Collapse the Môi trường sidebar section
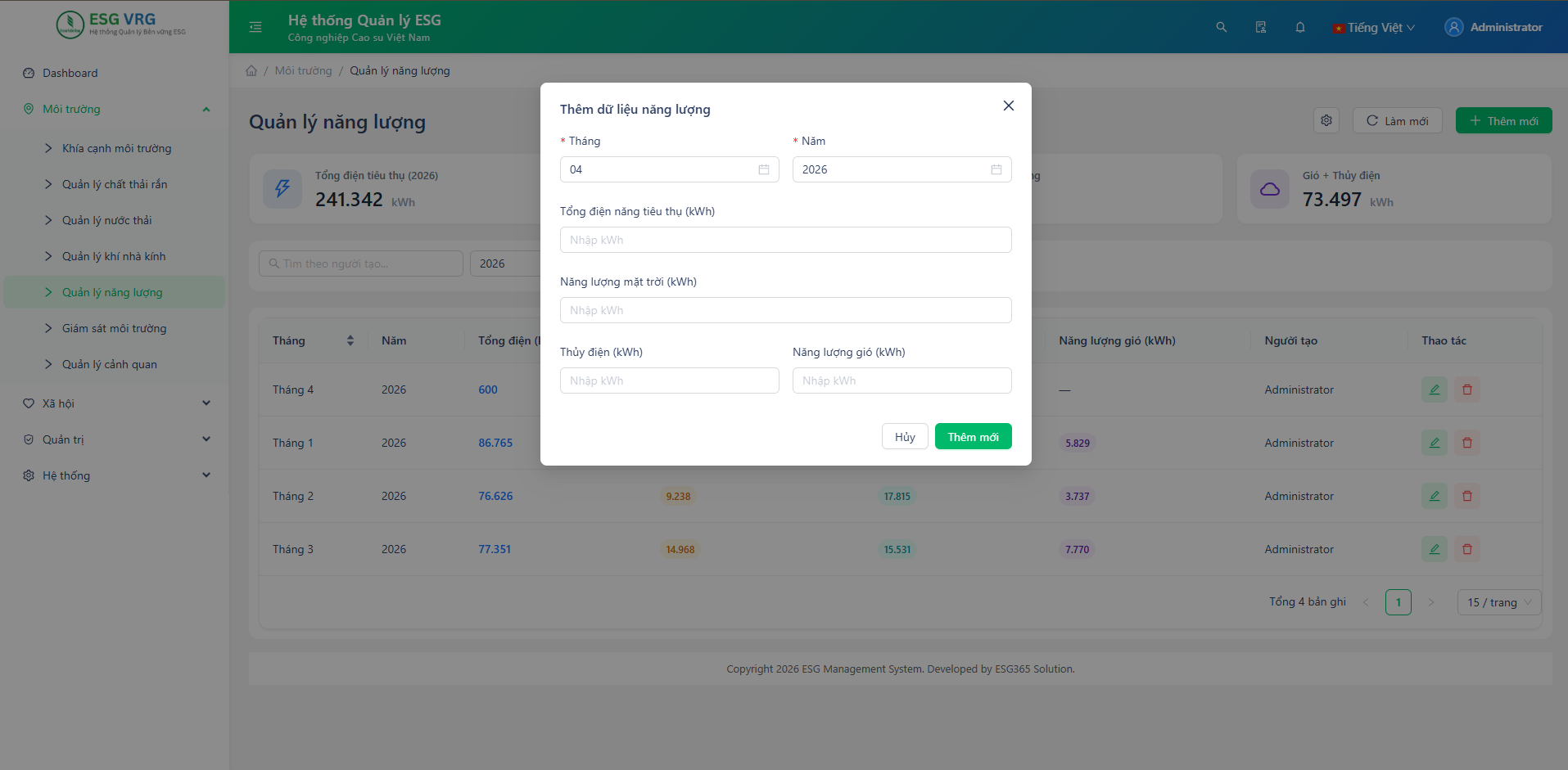 (115, 109)
